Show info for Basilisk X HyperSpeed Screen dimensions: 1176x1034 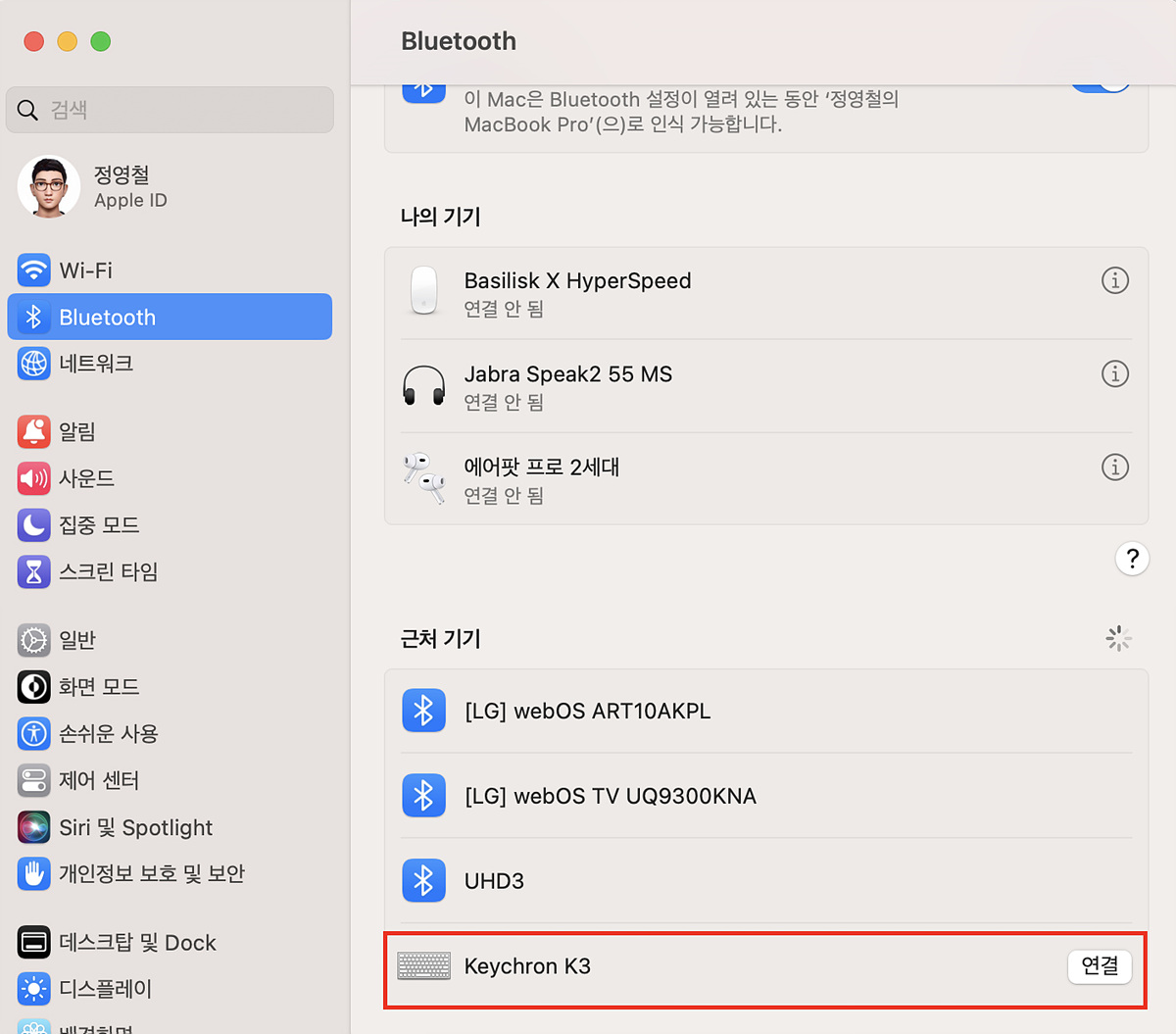tap(1115, 280)
